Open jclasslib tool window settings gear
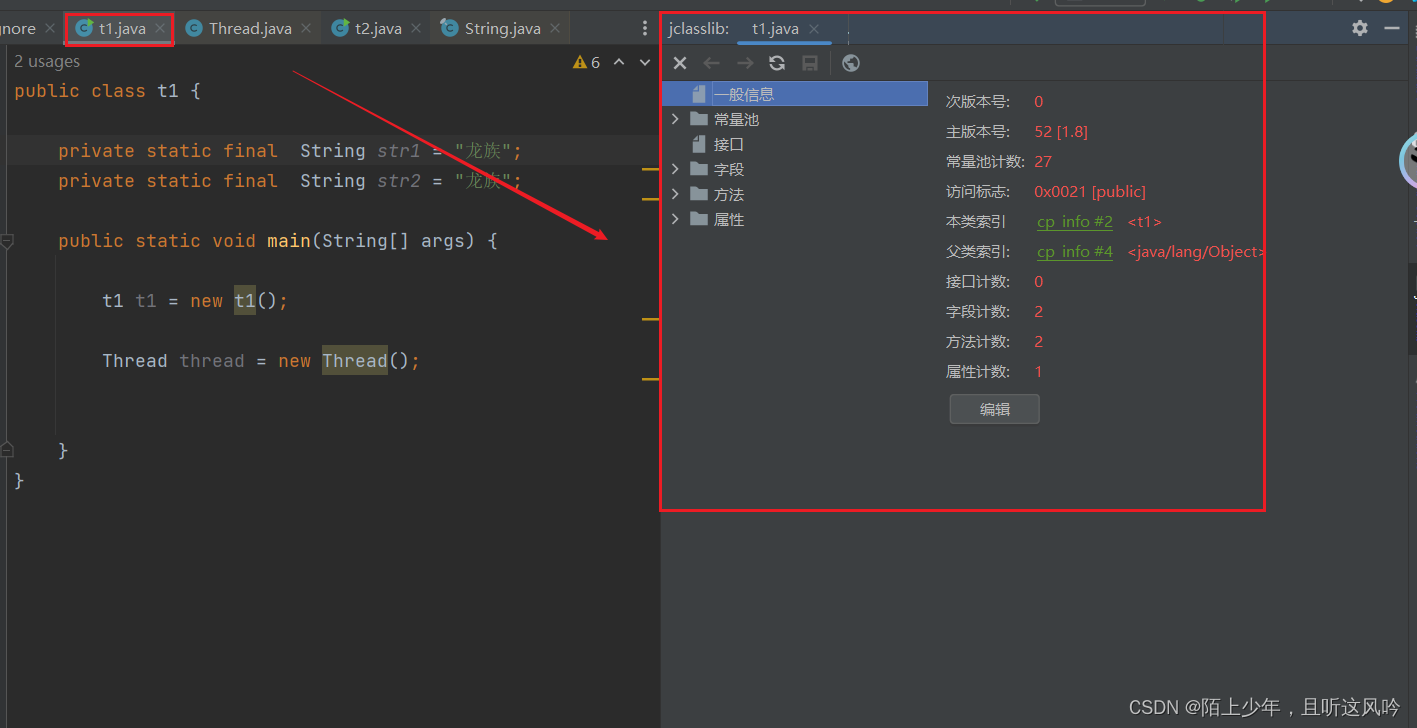Viewport: 1417px width, 728px height. pyautogui.click(x=1360, y=28)
